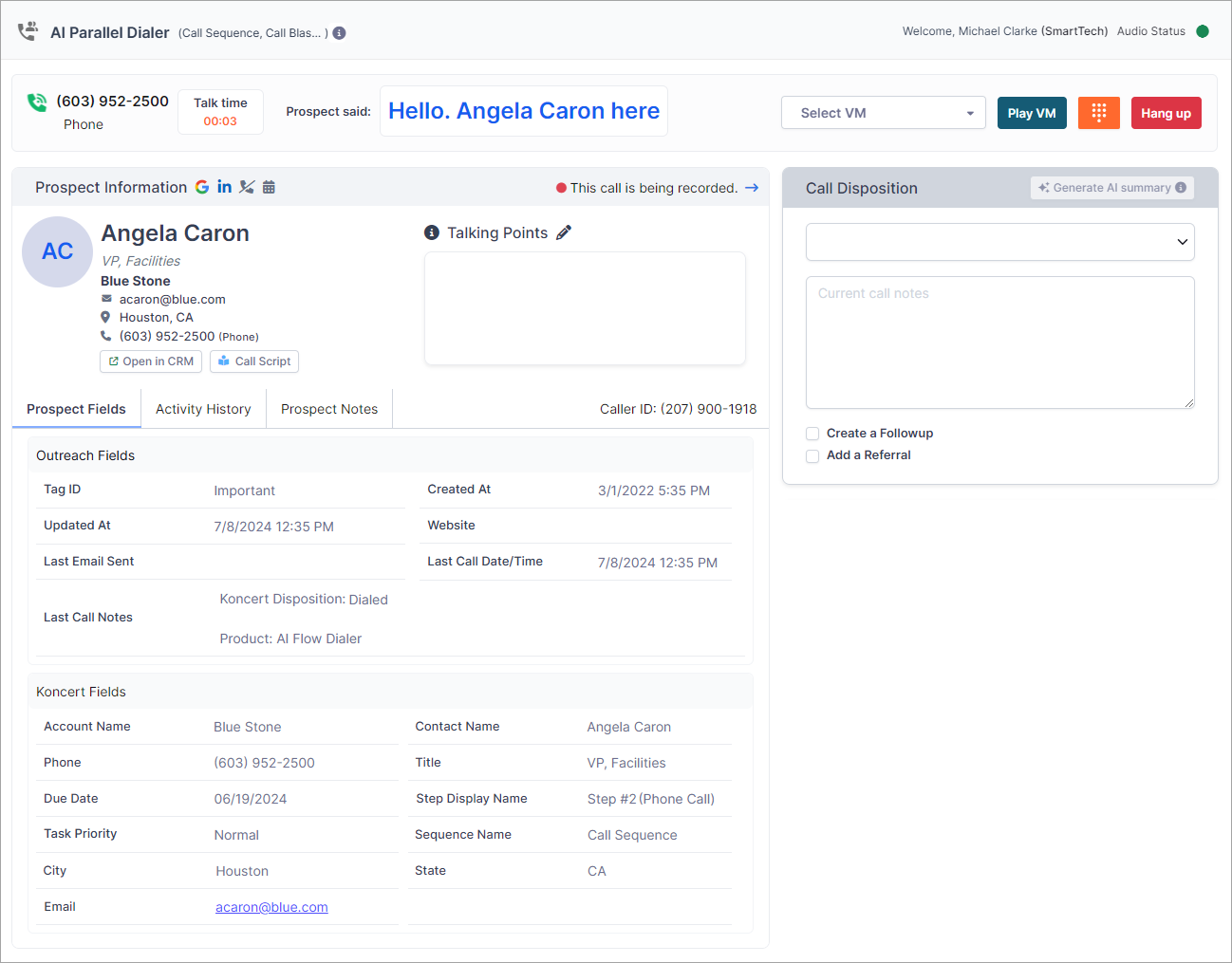Expand the Call Disposition dropdown

pyautogui.click(x=1000, y=242)
